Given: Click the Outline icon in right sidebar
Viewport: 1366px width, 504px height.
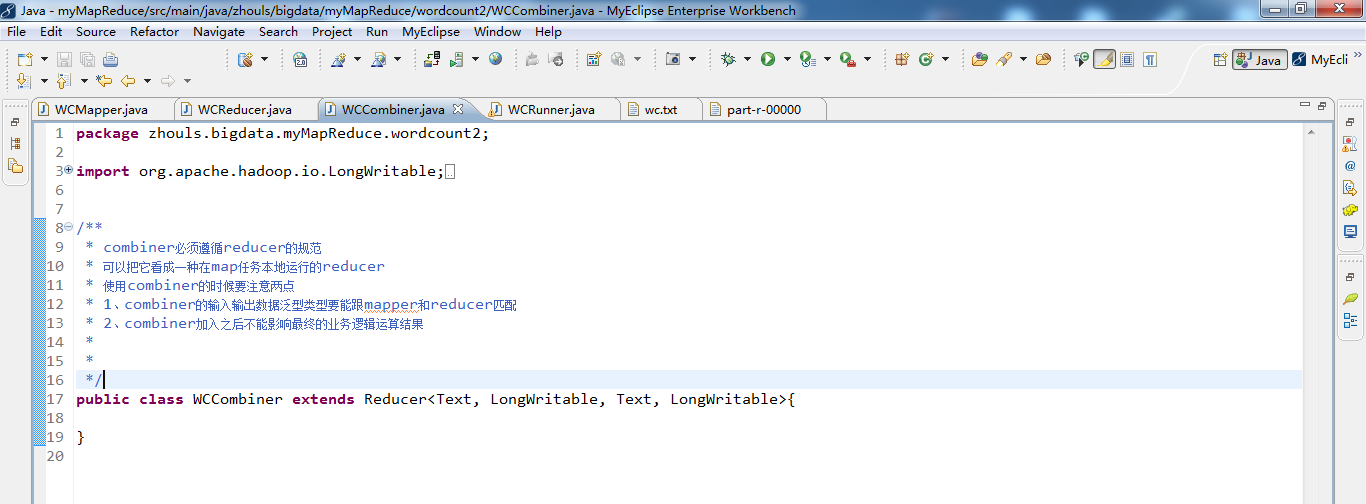Looking at the screenshot, I should pos(1350,321).
